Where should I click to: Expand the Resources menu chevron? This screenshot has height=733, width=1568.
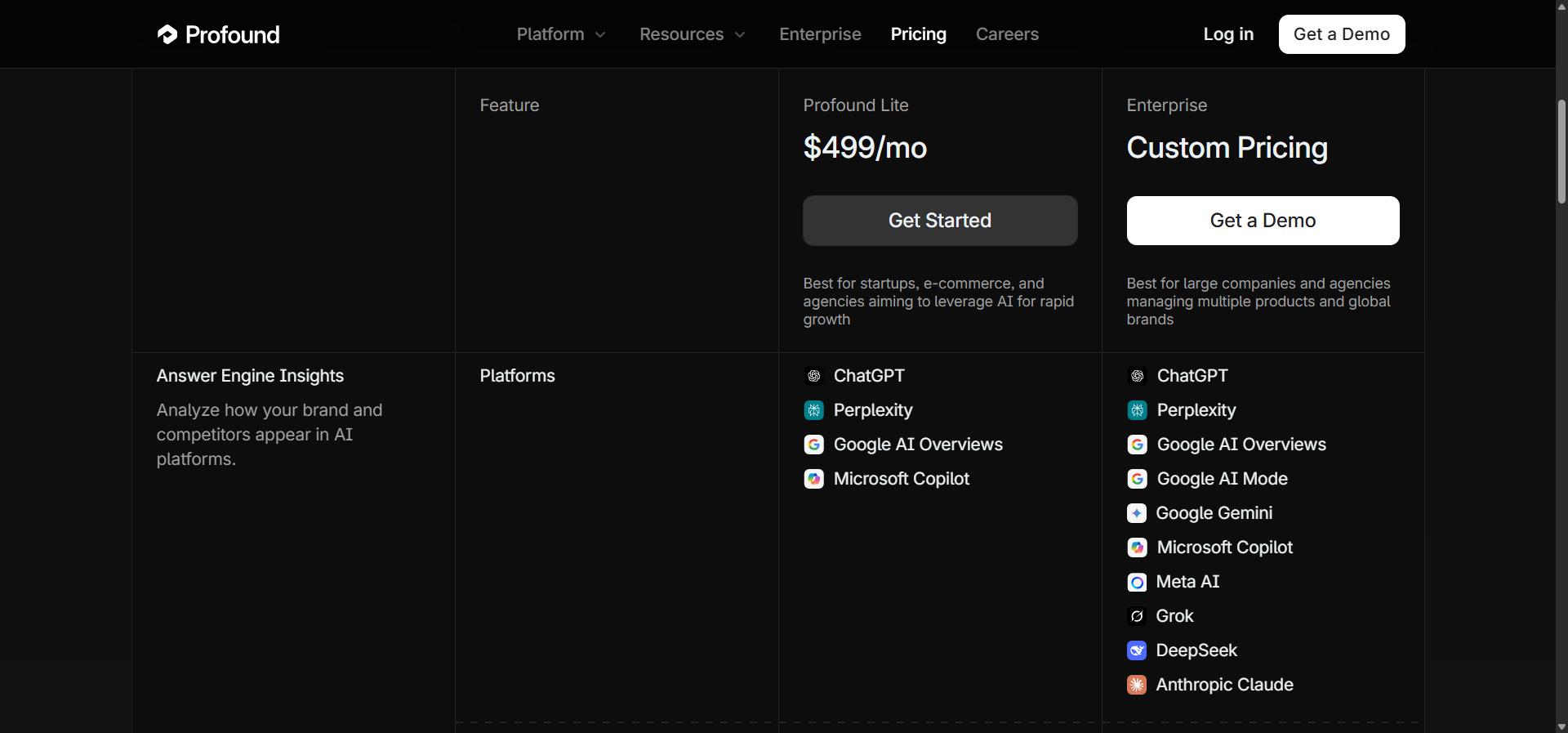point(740,34)
